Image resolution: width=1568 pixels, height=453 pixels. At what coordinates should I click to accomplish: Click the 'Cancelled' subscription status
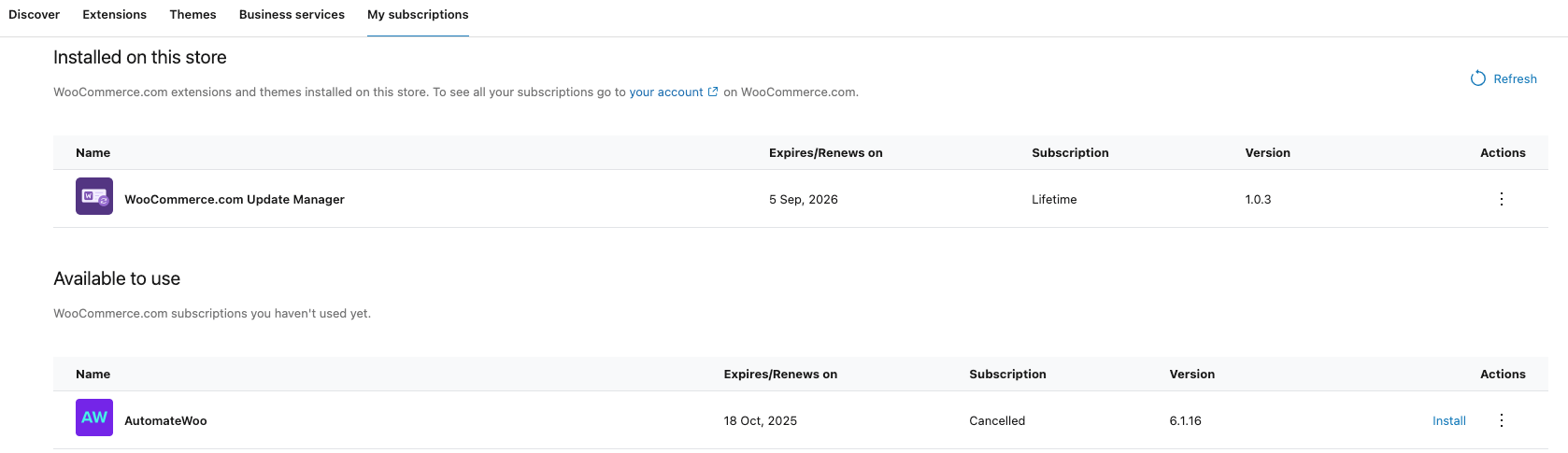997,421
